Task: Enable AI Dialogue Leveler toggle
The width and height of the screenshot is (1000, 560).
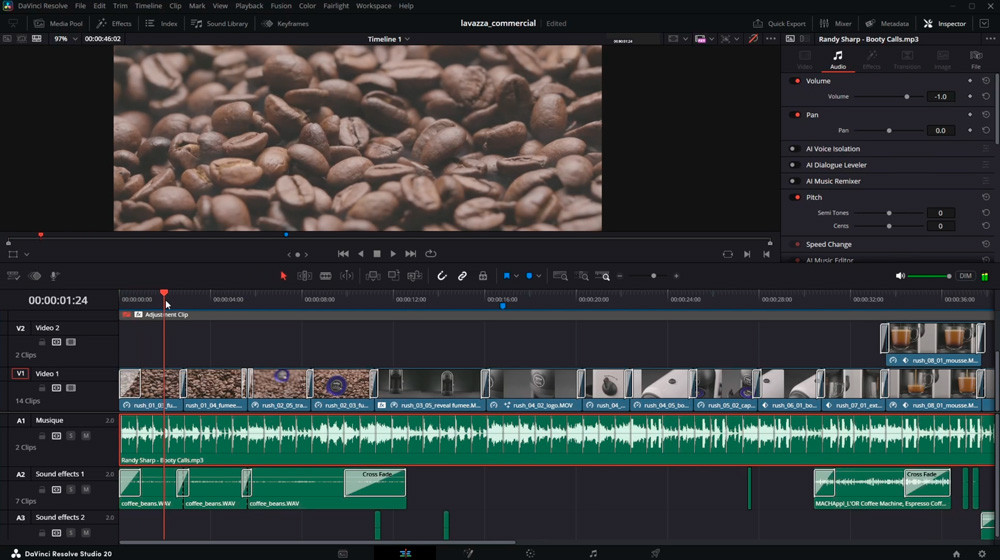Action: coord(794,165)
